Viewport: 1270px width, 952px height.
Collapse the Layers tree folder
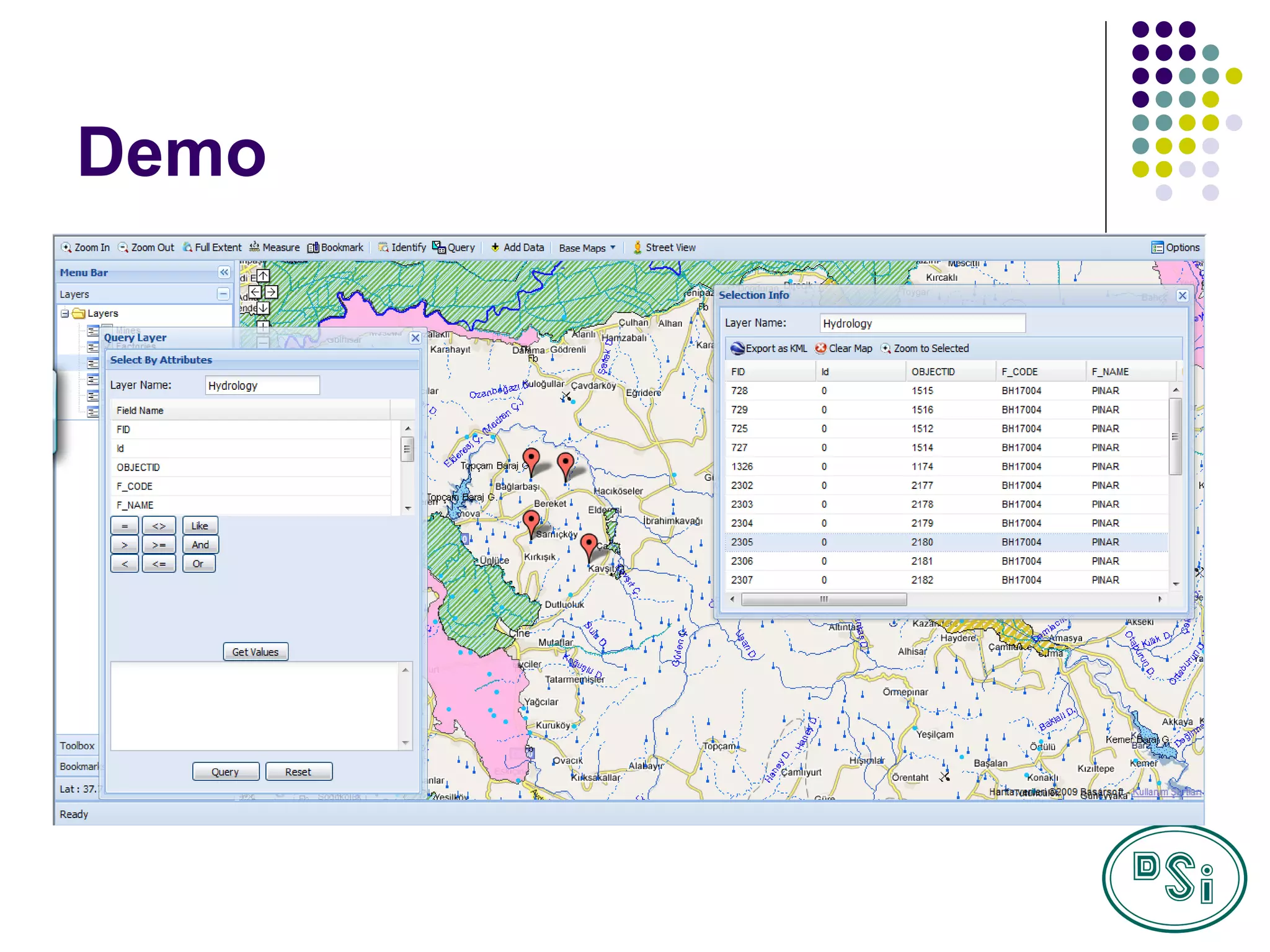64,314
